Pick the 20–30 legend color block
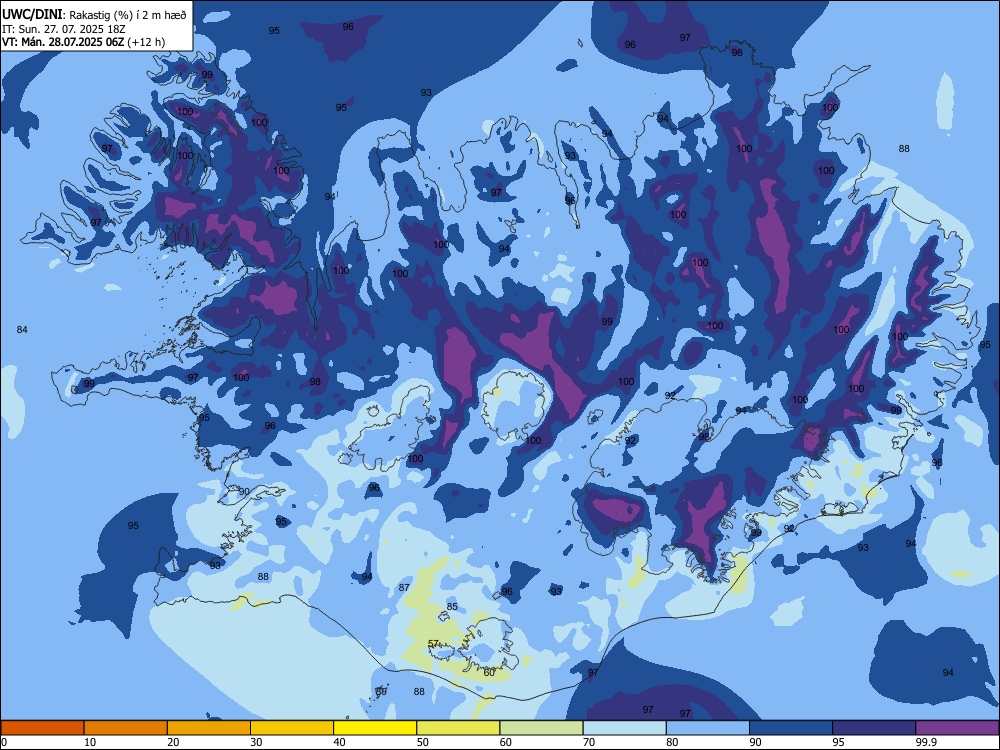Viewport: 1000px width, 750px height. (x=209, y=728)
